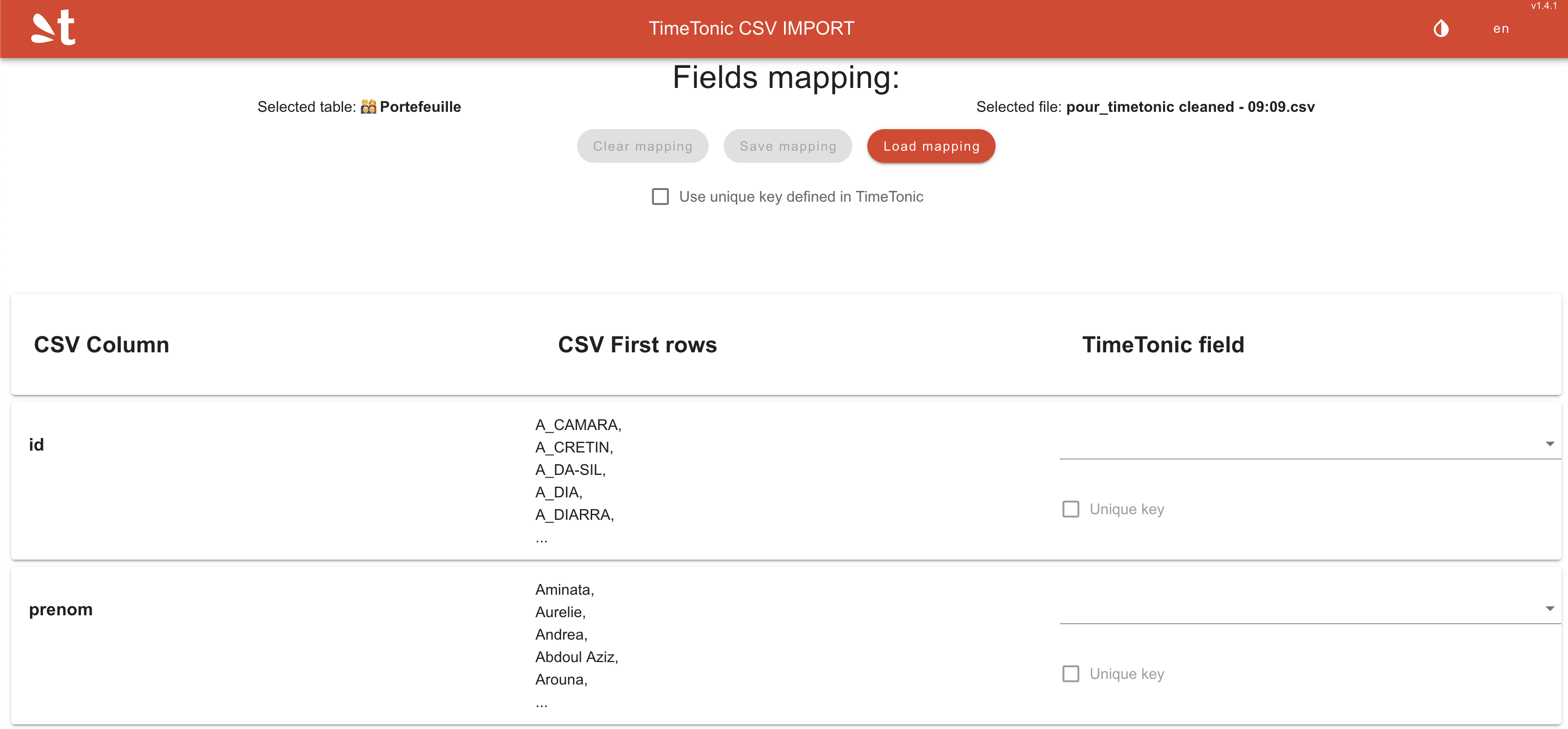1568x729 pixels.
Task: Click the v1.4.1 version label
Action: tap(1544, 6)
